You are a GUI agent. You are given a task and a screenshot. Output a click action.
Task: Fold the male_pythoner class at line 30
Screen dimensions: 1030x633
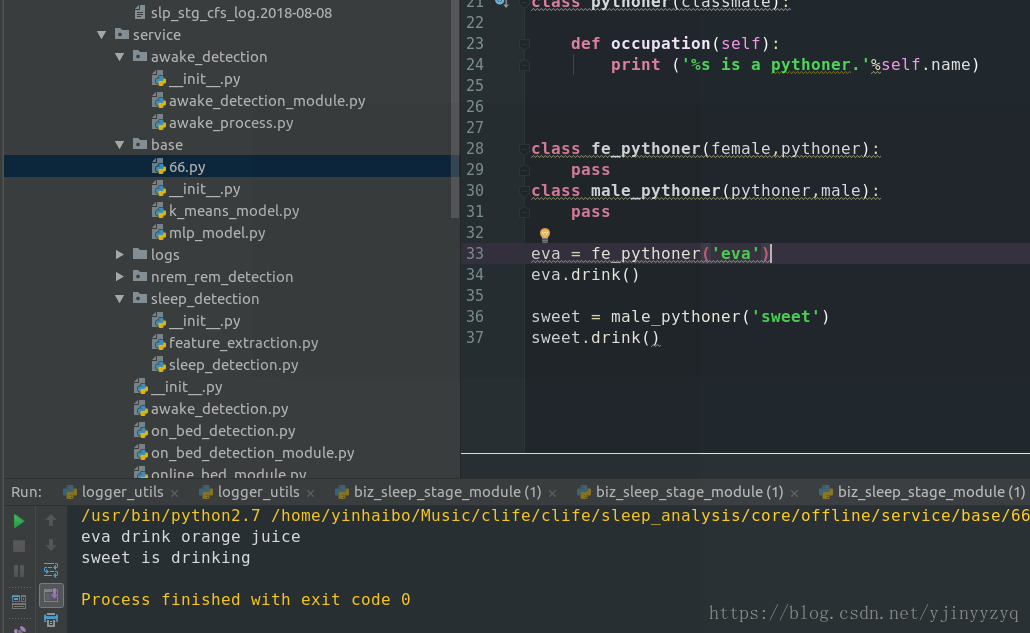click(524, 191)
